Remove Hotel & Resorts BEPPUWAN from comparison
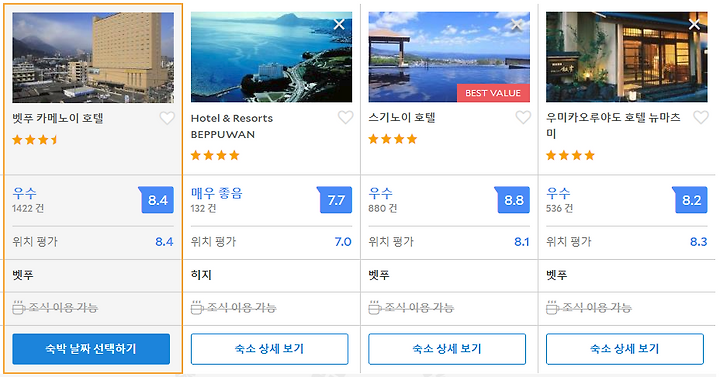 tap(339, 24)
